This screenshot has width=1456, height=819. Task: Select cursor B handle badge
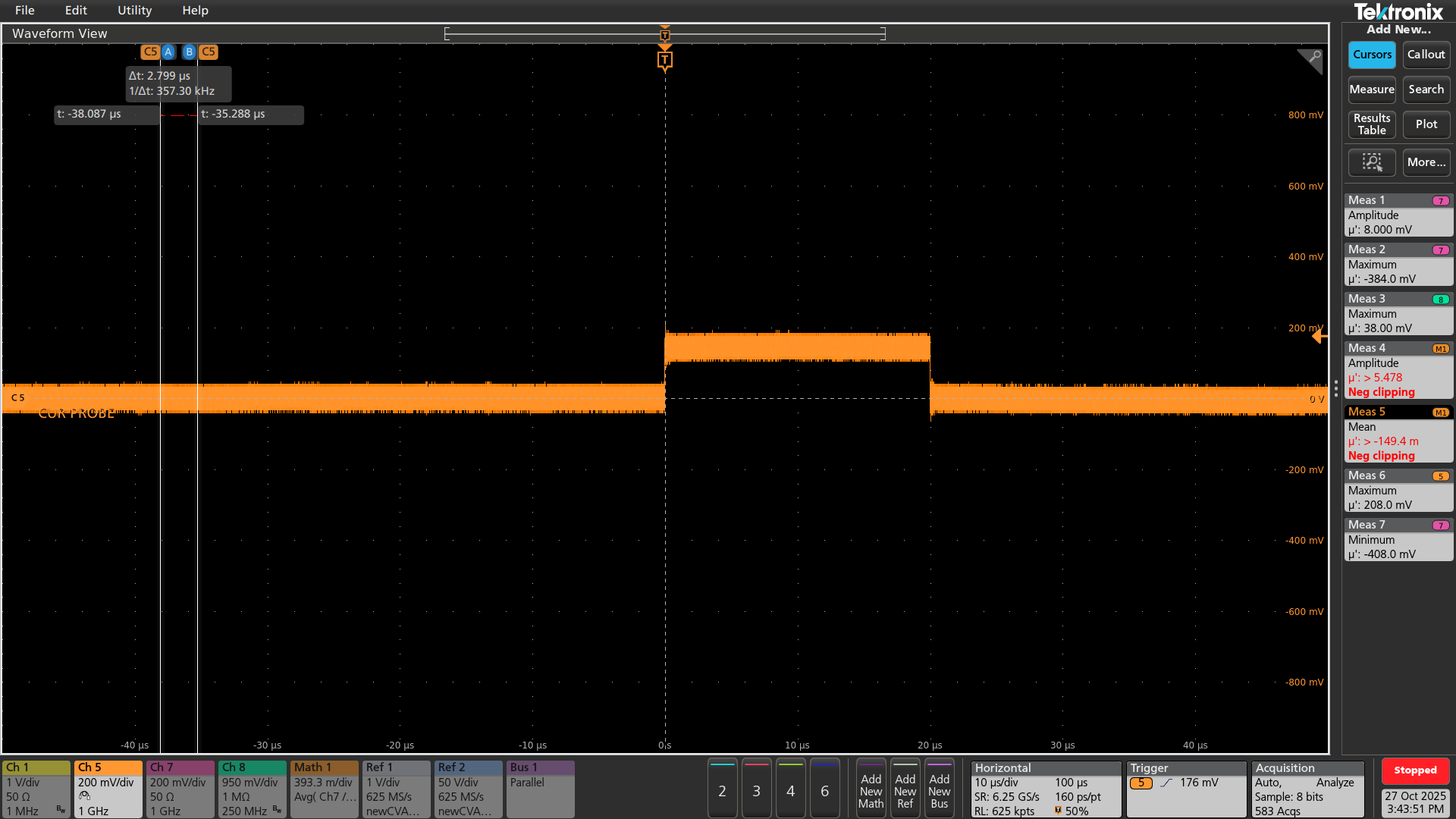(189, 52)
